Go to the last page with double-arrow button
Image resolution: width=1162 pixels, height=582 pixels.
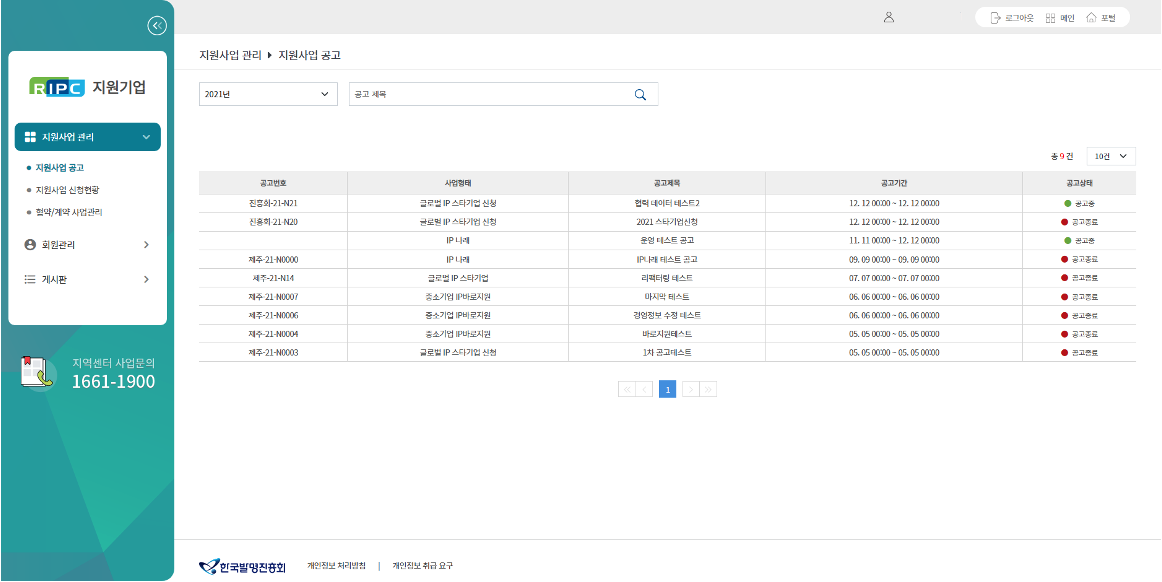708,389
